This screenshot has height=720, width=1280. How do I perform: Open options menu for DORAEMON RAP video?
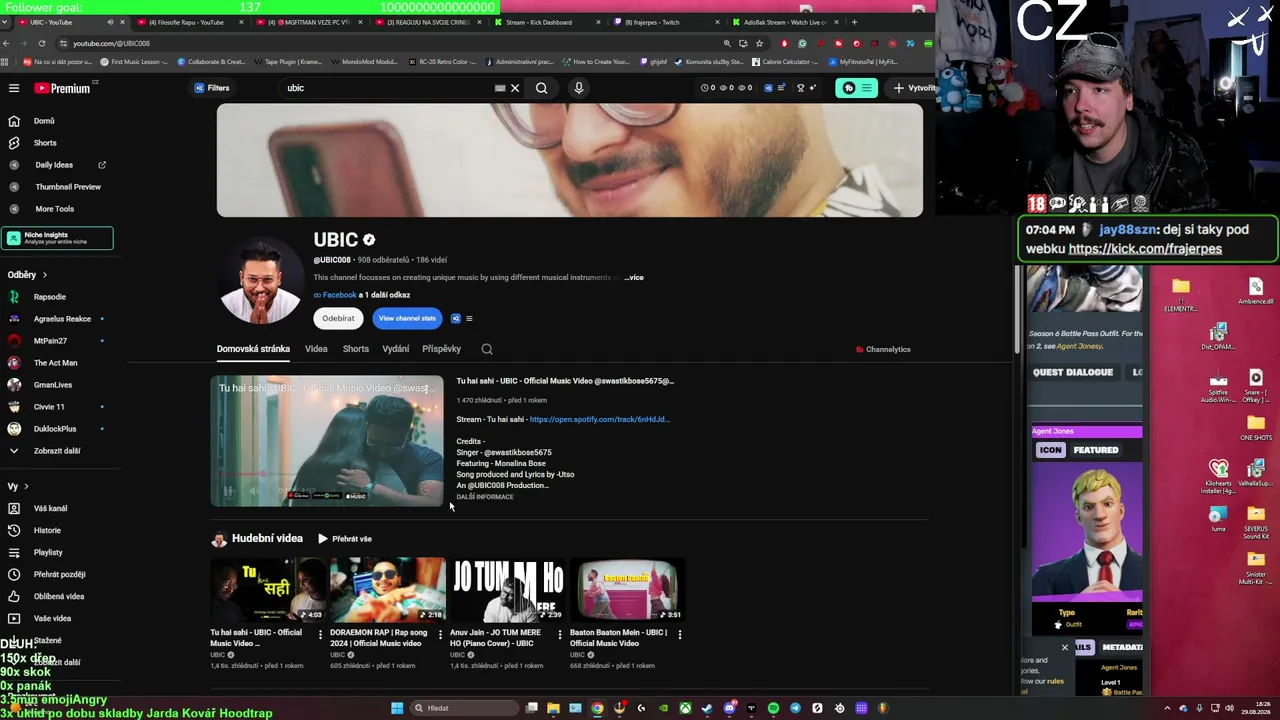440,634
